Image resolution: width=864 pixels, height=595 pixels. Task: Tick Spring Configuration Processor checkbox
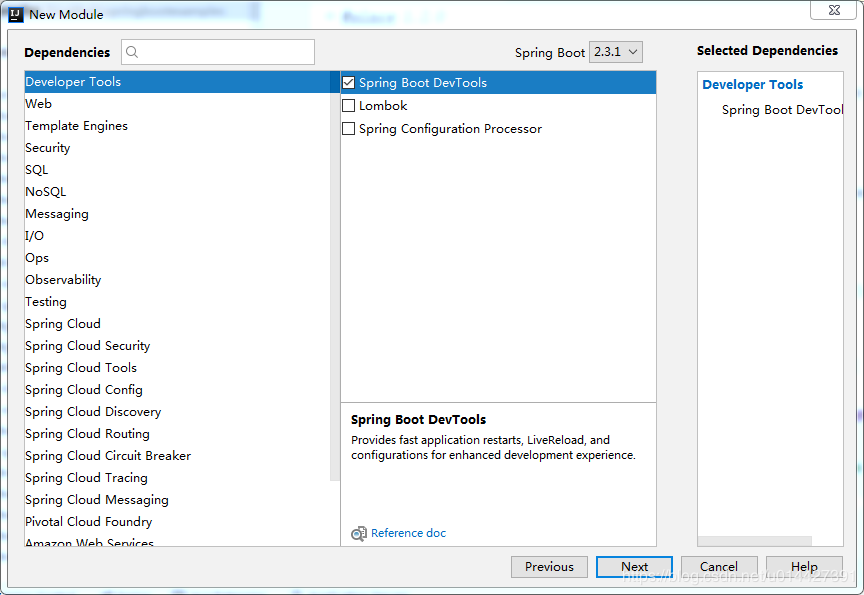click(348, 128)
